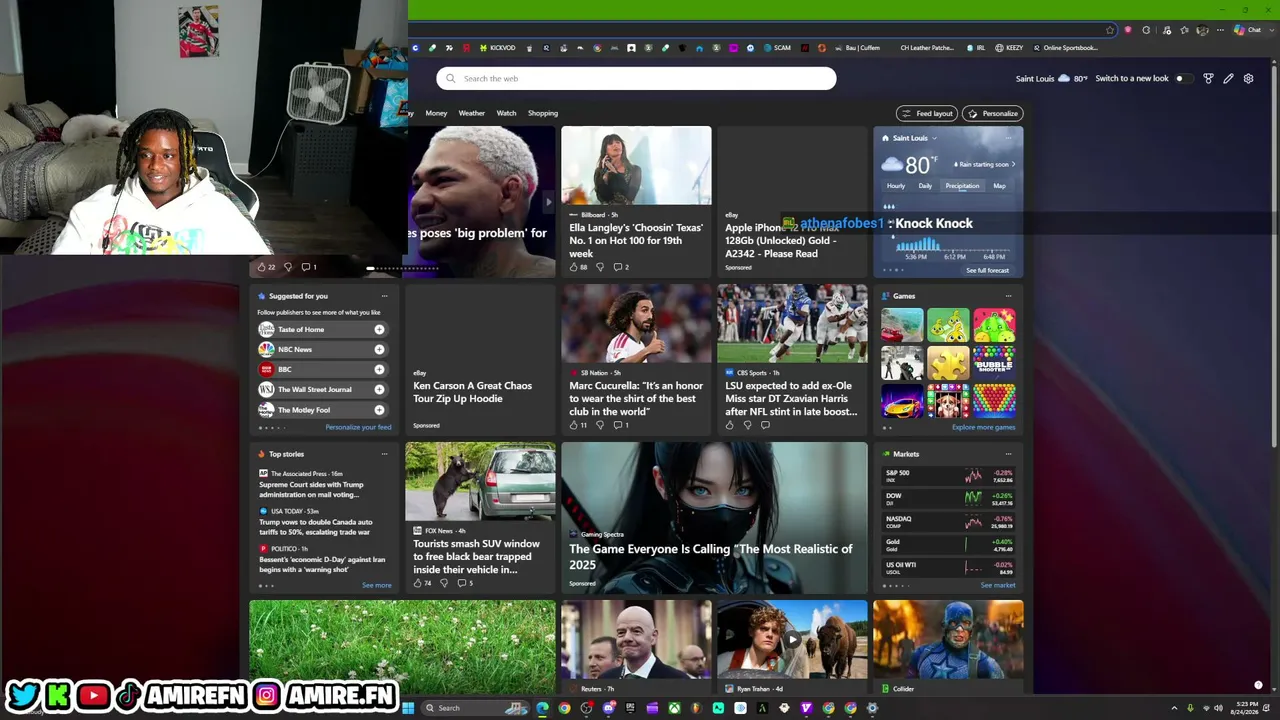Open the KEEZY bookmark
The width and height of the screenshot is (1280, 720).
pyautogui.click(x=1009, y=48)
